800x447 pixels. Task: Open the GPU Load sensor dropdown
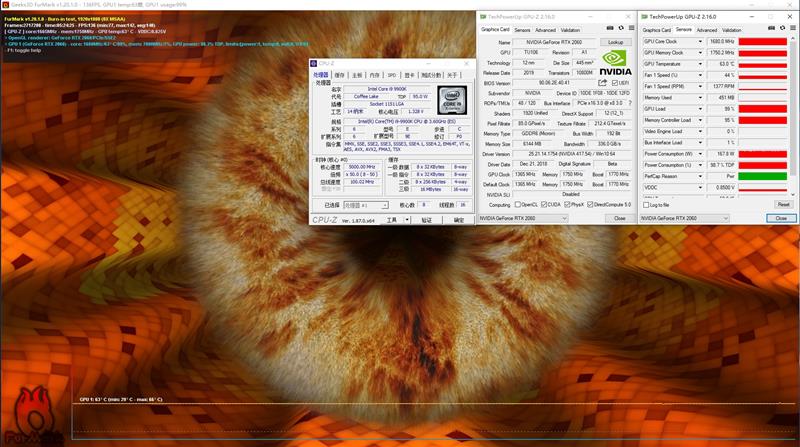700,109
